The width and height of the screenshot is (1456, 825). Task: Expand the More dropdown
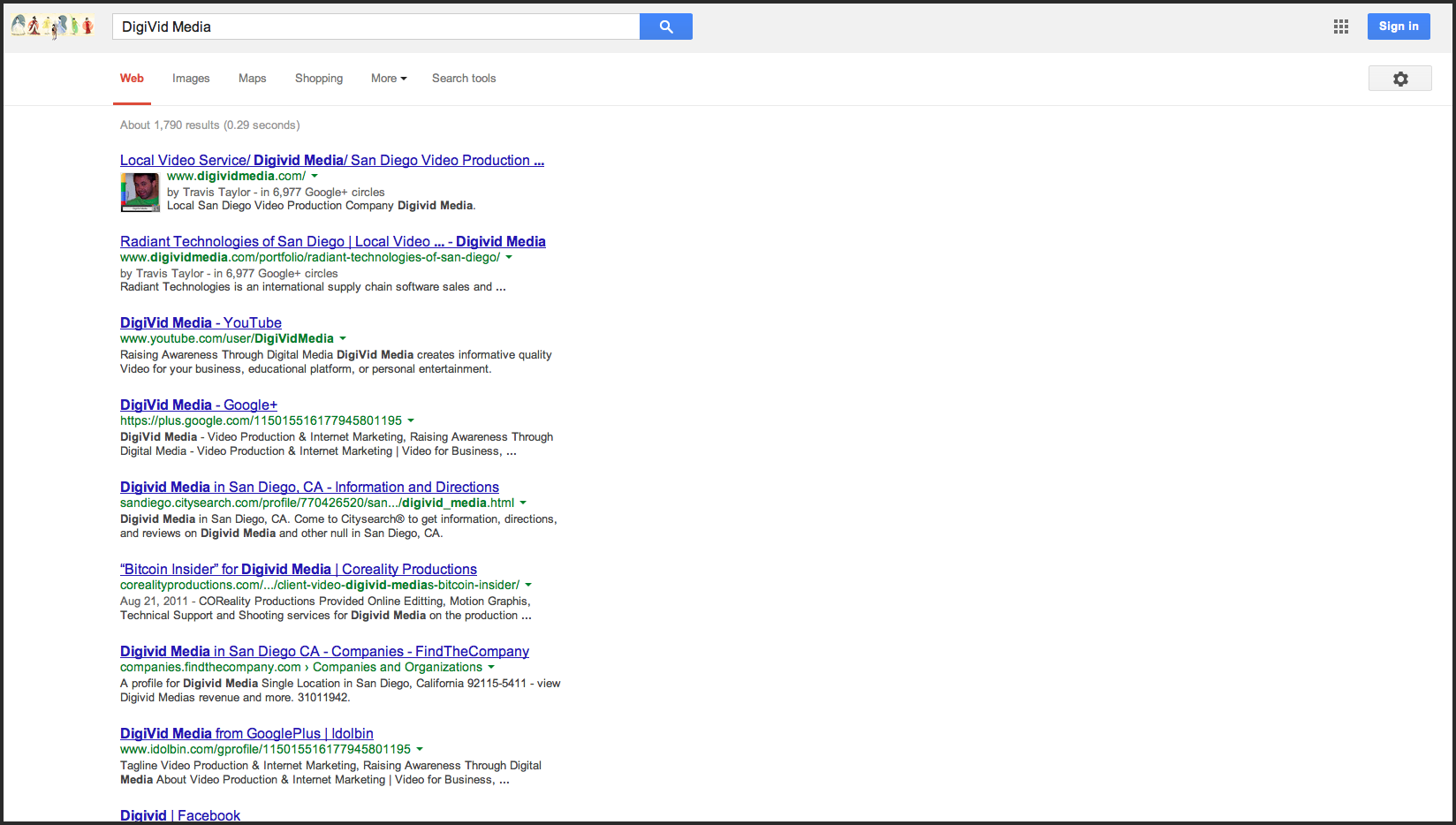389,79
